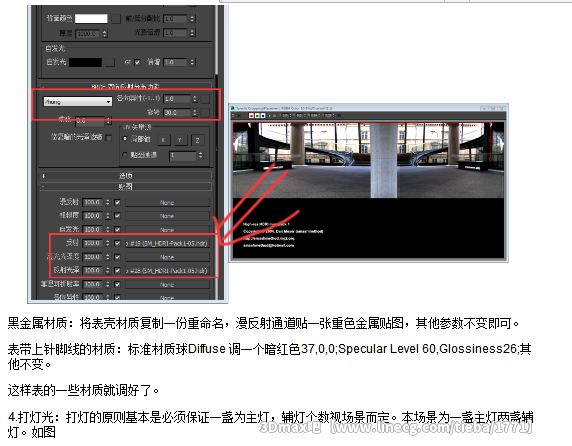Expand the Options rollout header

[125, 176]
